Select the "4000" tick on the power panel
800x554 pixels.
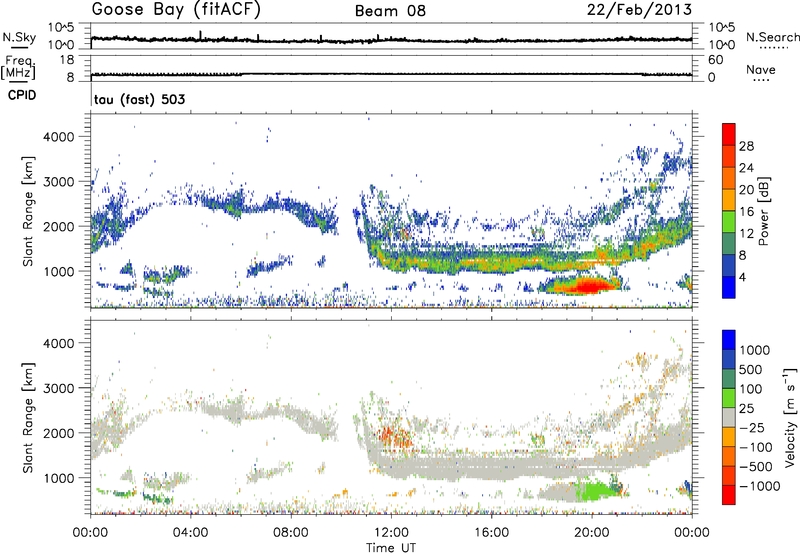click(58, 137)
